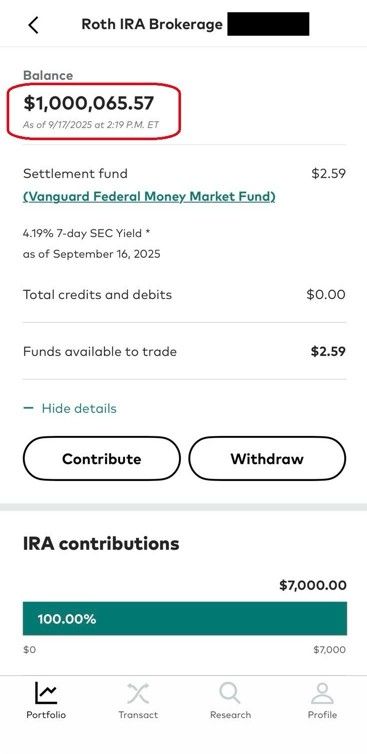Open the Portfolio chart icon
This screenshot has height=754, width=367.
click(x=46, y=693)
